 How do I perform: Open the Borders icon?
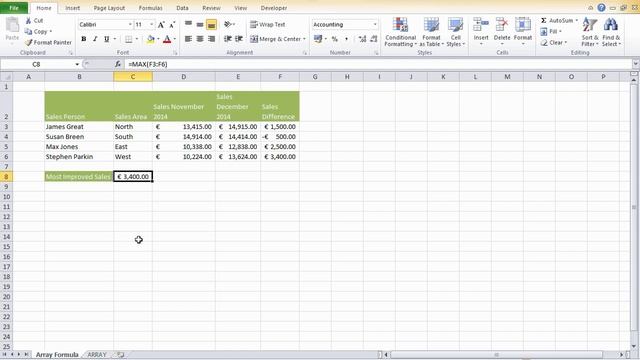click(129, 39)
